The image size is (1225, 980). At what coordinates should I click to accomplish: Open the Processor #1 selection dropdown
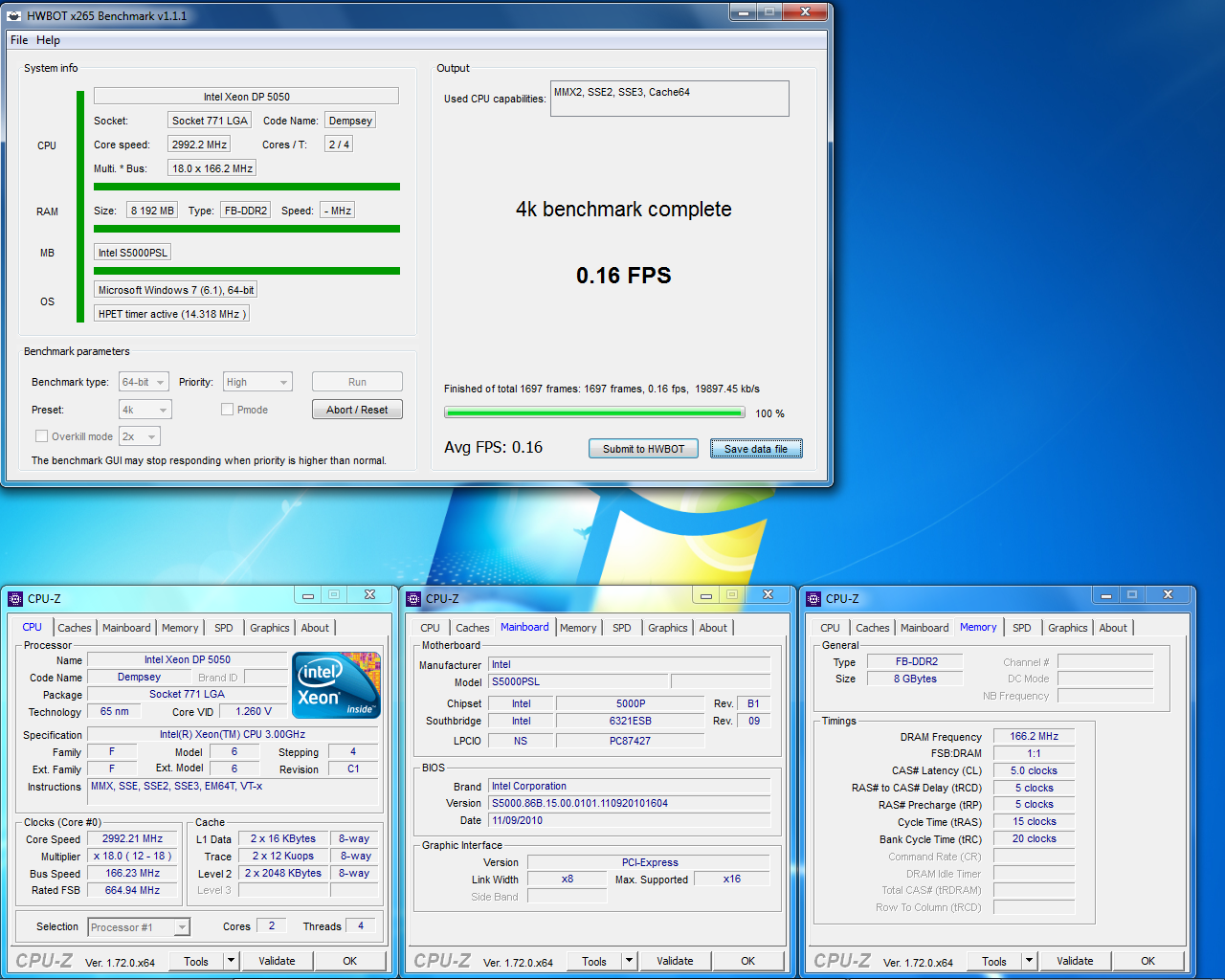coord(139,927)
